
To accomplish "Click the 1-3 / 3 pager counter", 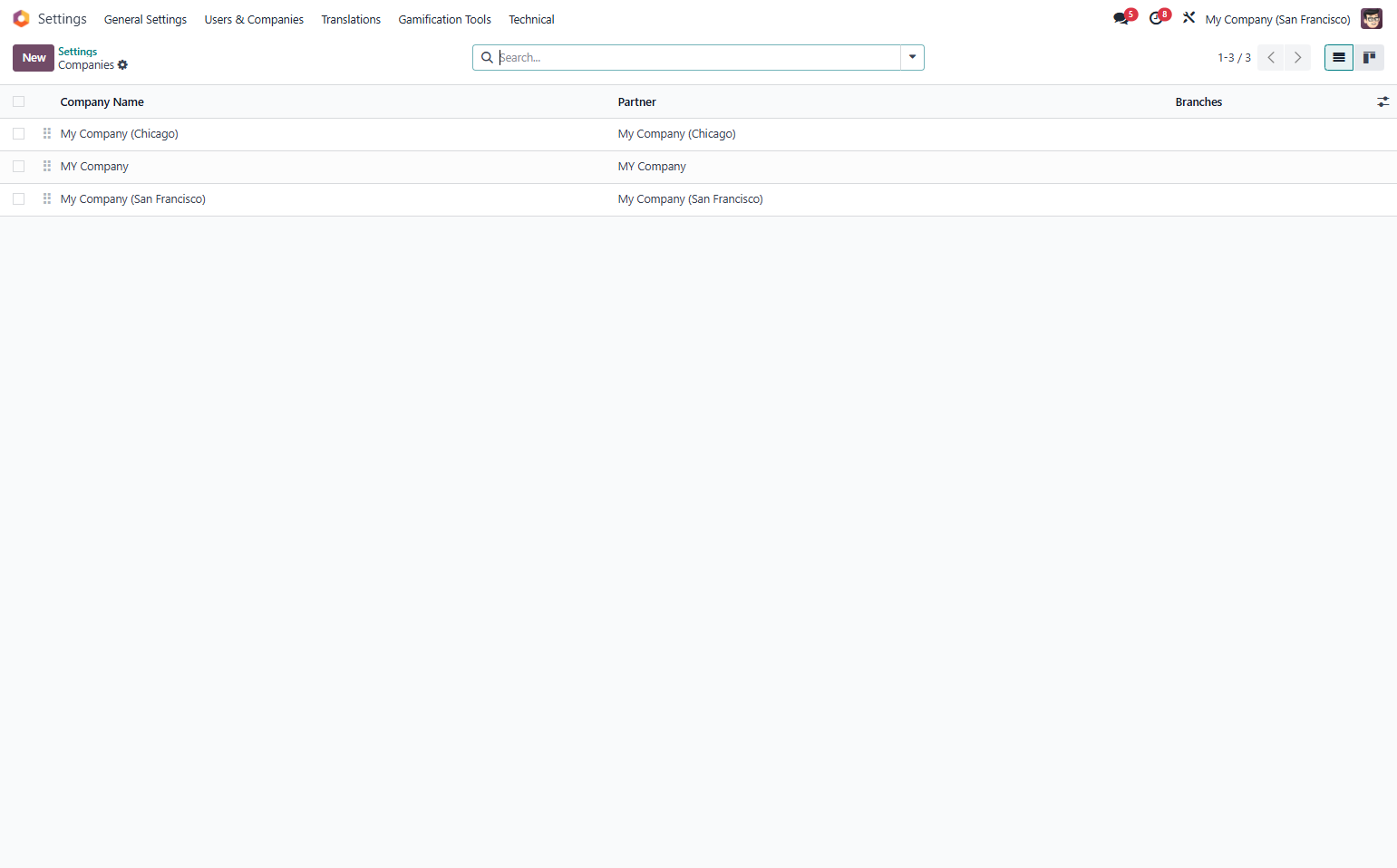I will pyautogui.click(x=1234, y=58).
